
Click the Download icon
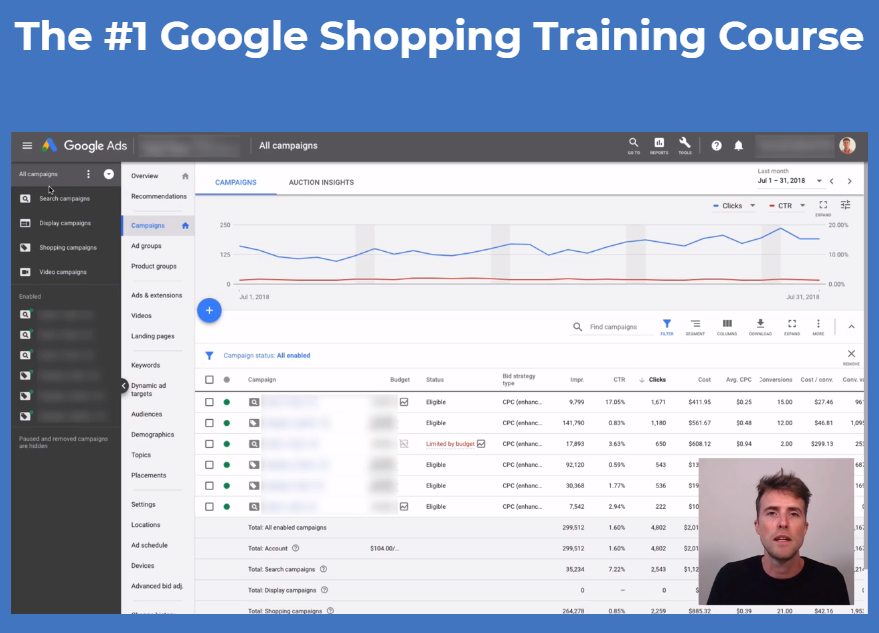click(x=760, y=327)
